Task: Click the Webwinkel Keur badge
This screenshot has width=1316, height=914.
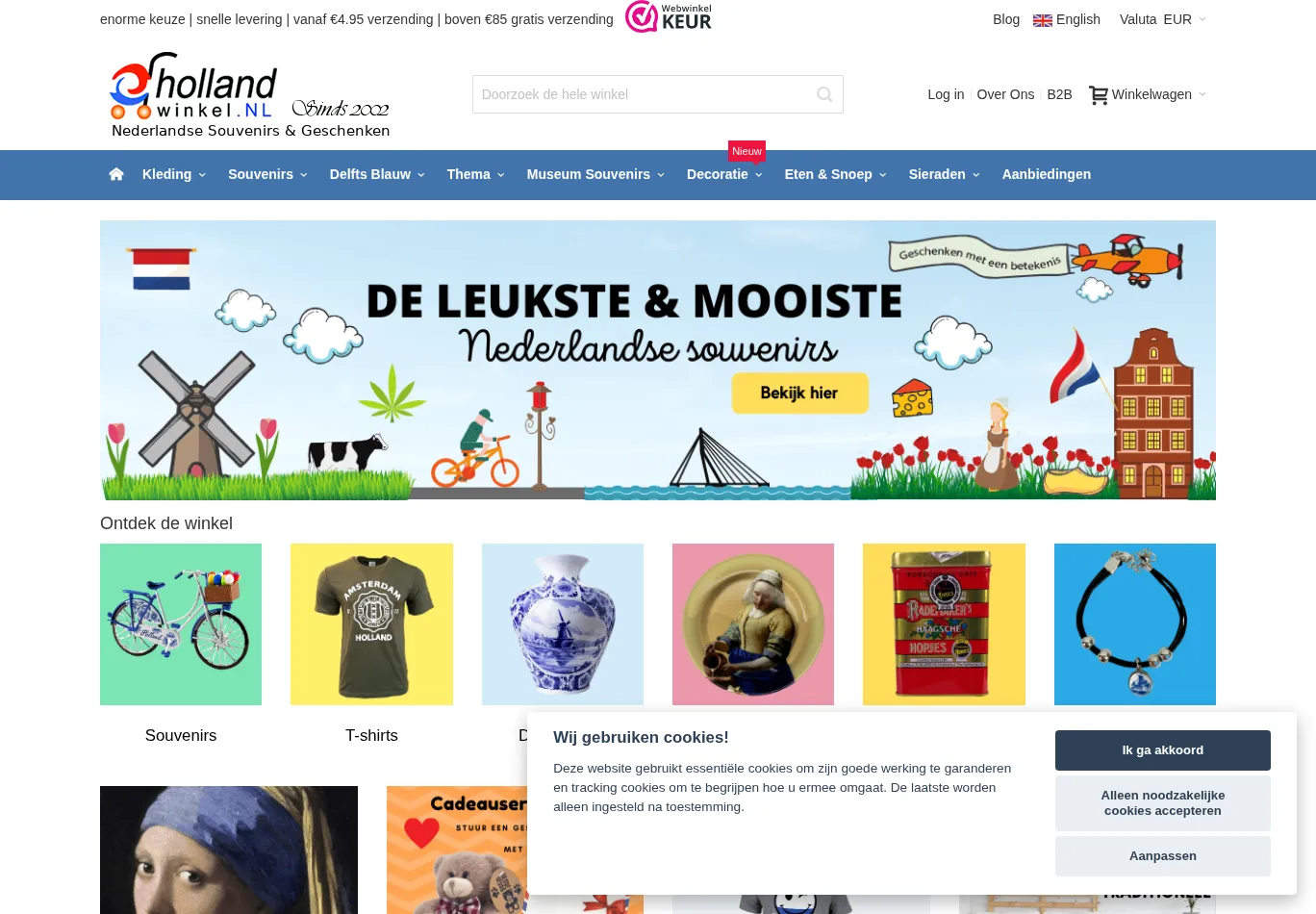Action: coord(669,17)
